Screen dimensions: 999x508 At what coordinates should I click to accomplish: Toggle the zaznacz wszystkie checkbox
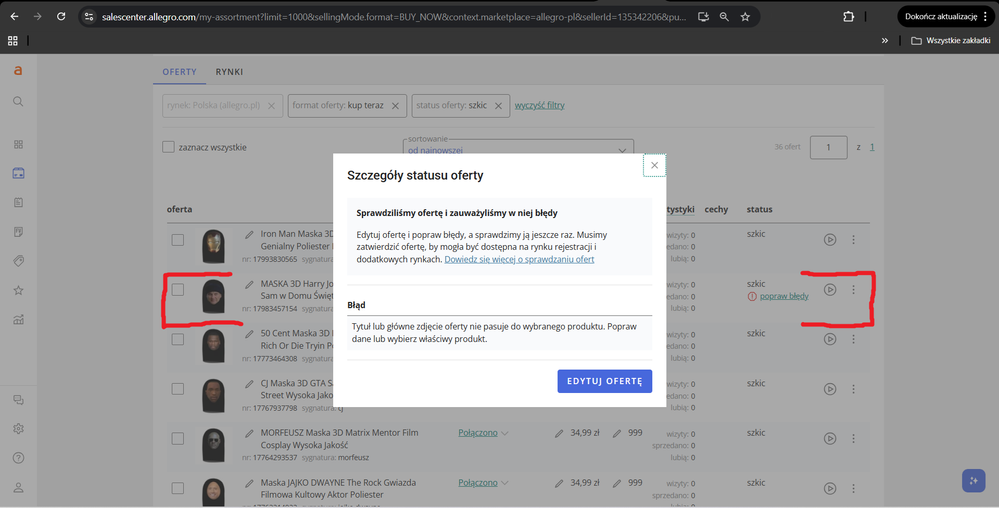169,148
